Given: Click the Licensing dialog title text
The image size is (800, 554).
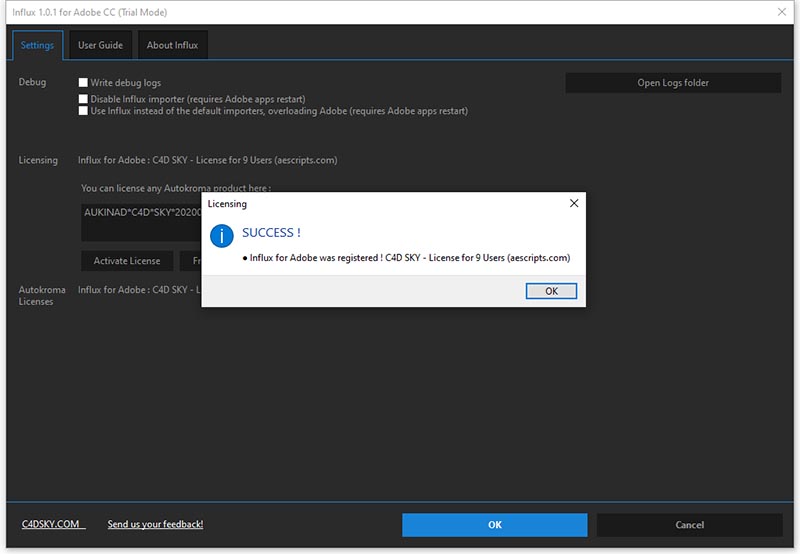Looking at the screenshot, I should pos(227,204).
